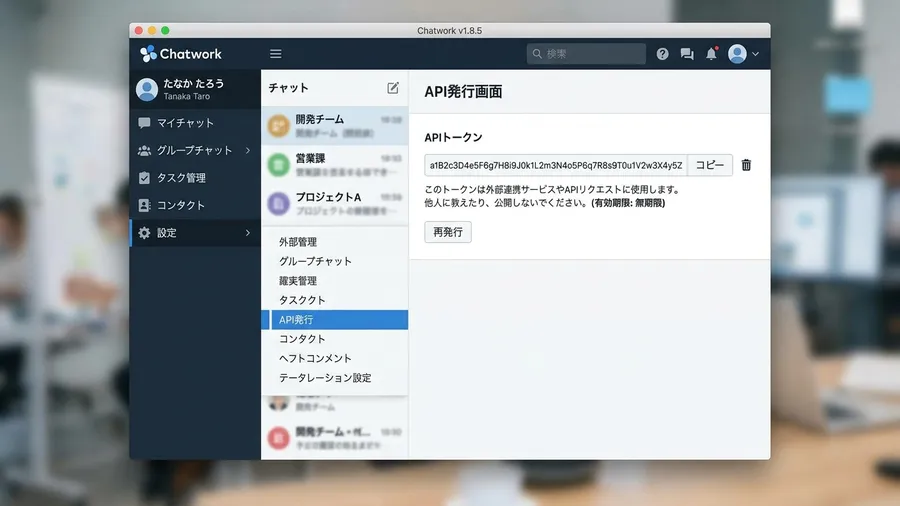Click the Chatwork logo
The height and width of the screenshot is (506, 900).
point(181,54)
